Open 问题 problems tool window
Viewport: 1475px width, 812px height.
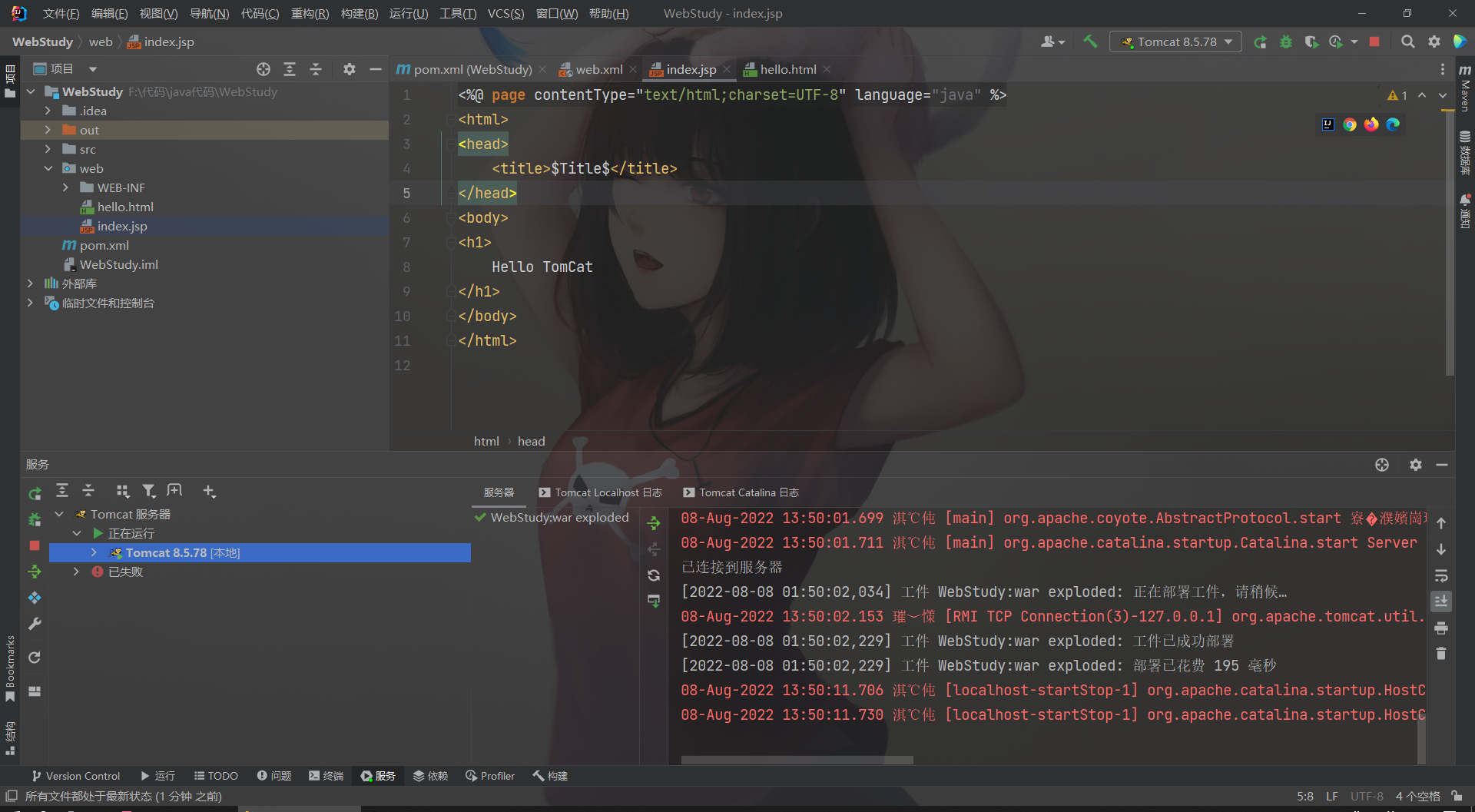coord(274,776)
